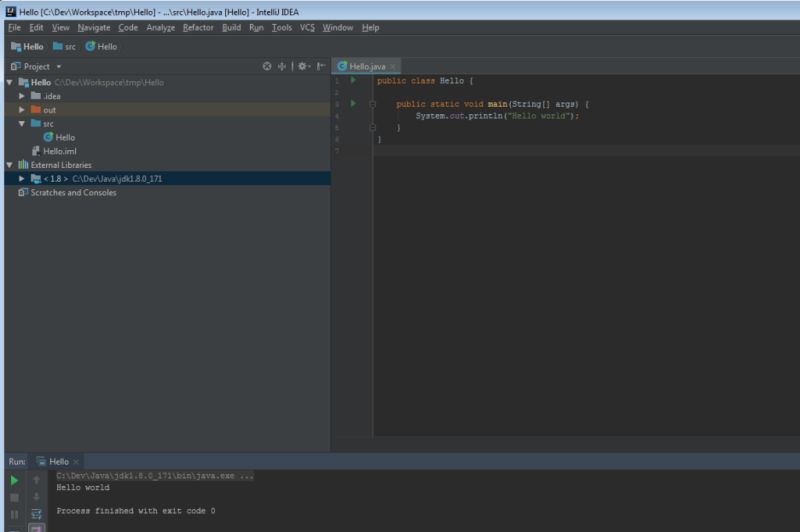Open the Help menu

(370, 28)
